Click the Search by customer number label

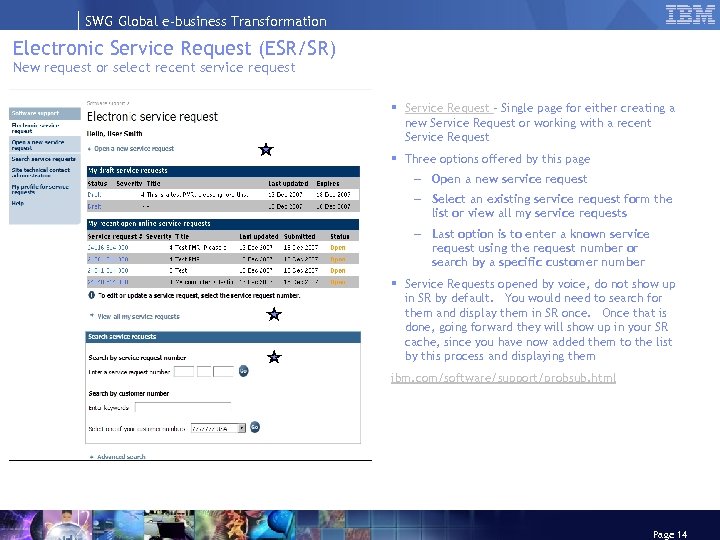coord(129,394)
